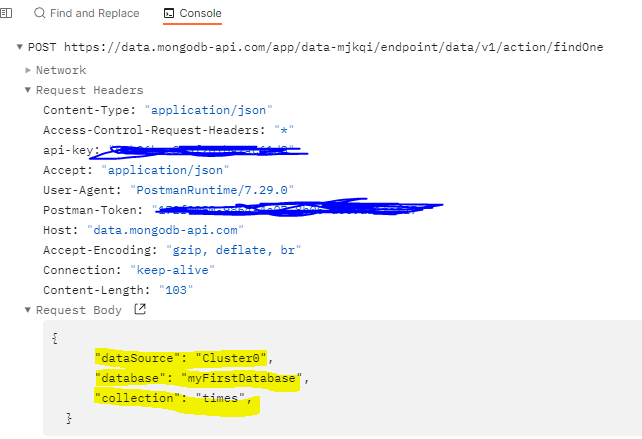Select the Content-Length value 103
The height and width of the screenshot is (439, 642).
click(x=176, y=290)
